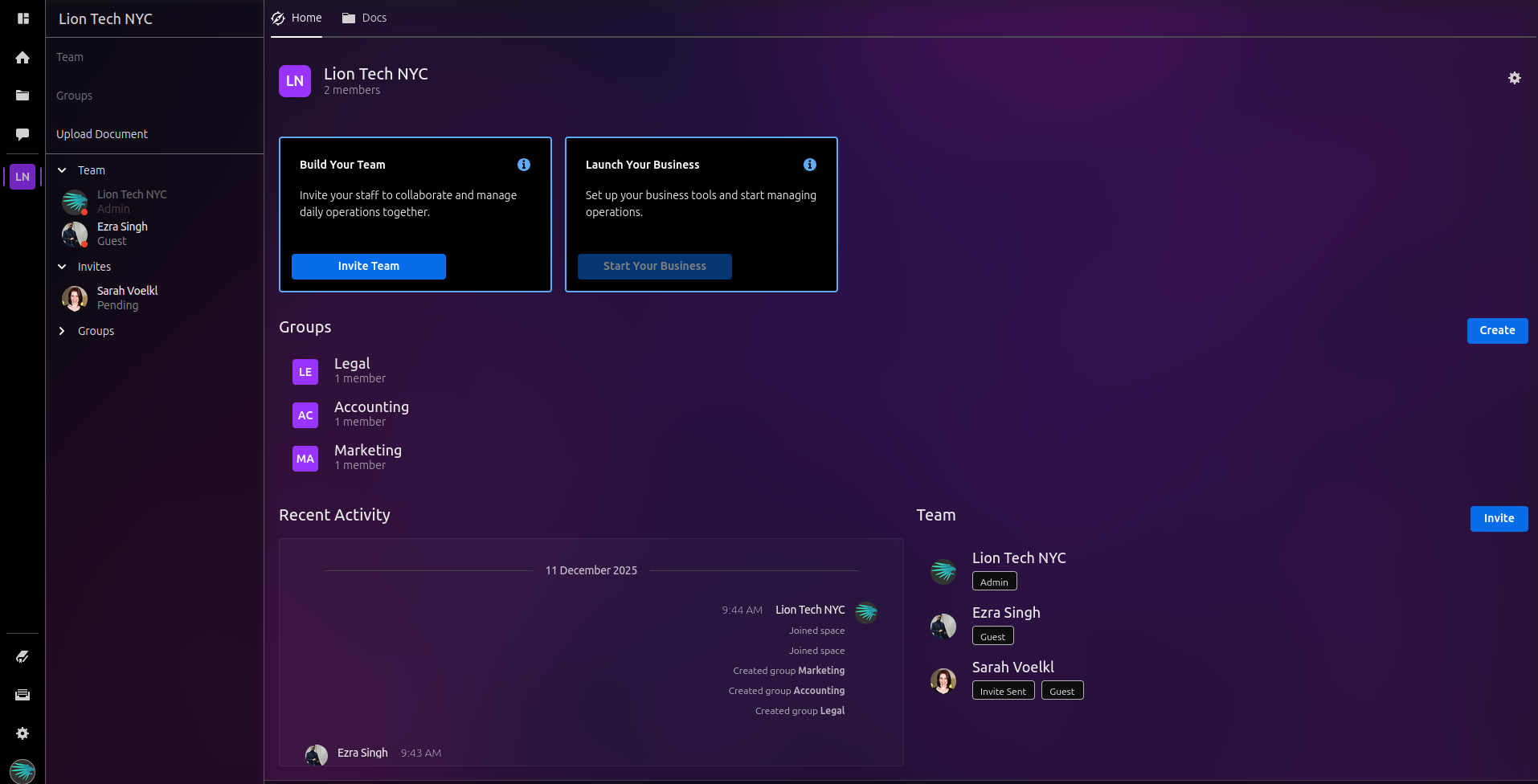Click the dashboard layout icon in the sidebar

22,18
